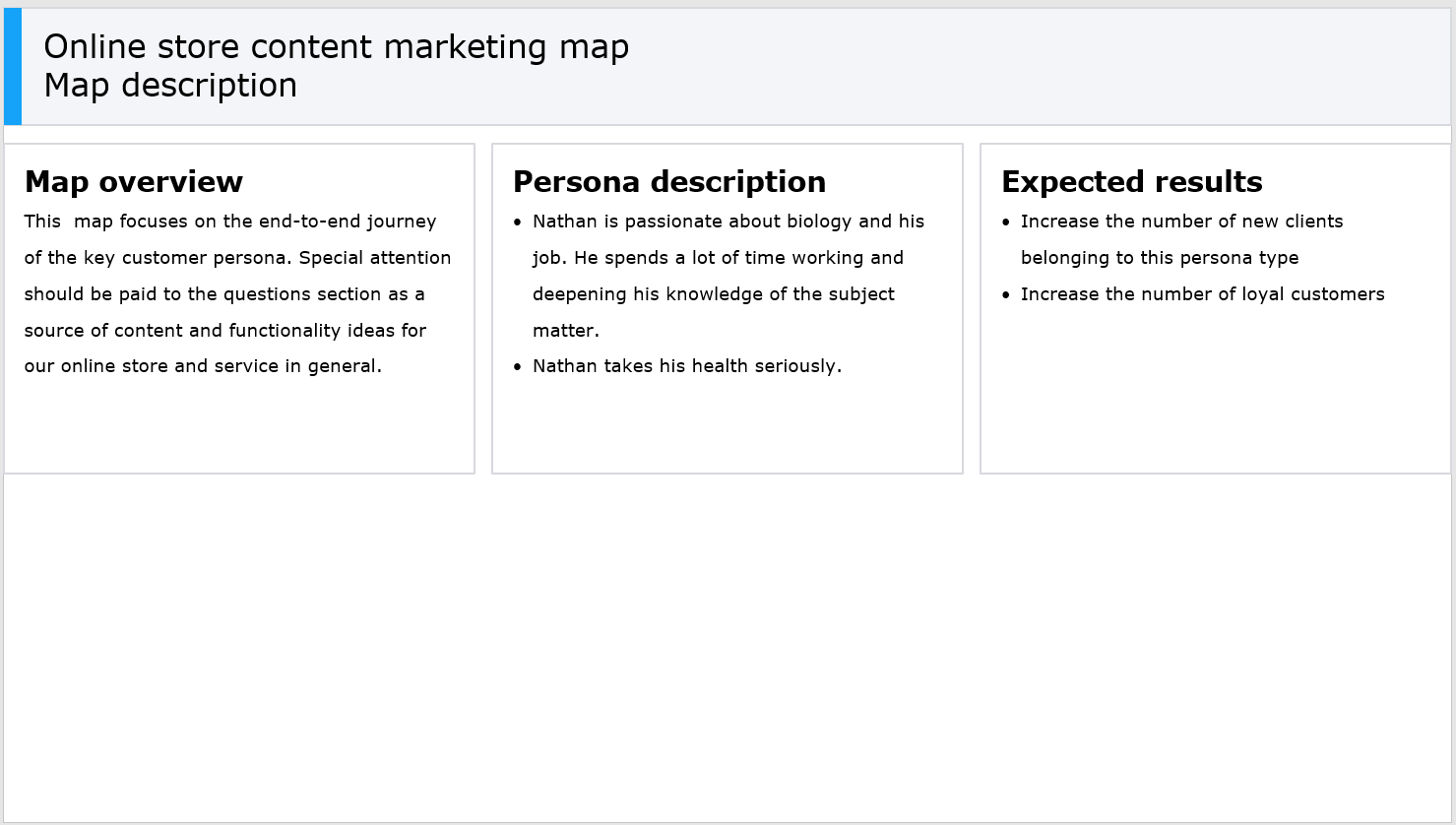Click bullet marker before "Increase the number of loyal"
Viewport: 1456px width, 825px height.
click(x=1006, y=295)
